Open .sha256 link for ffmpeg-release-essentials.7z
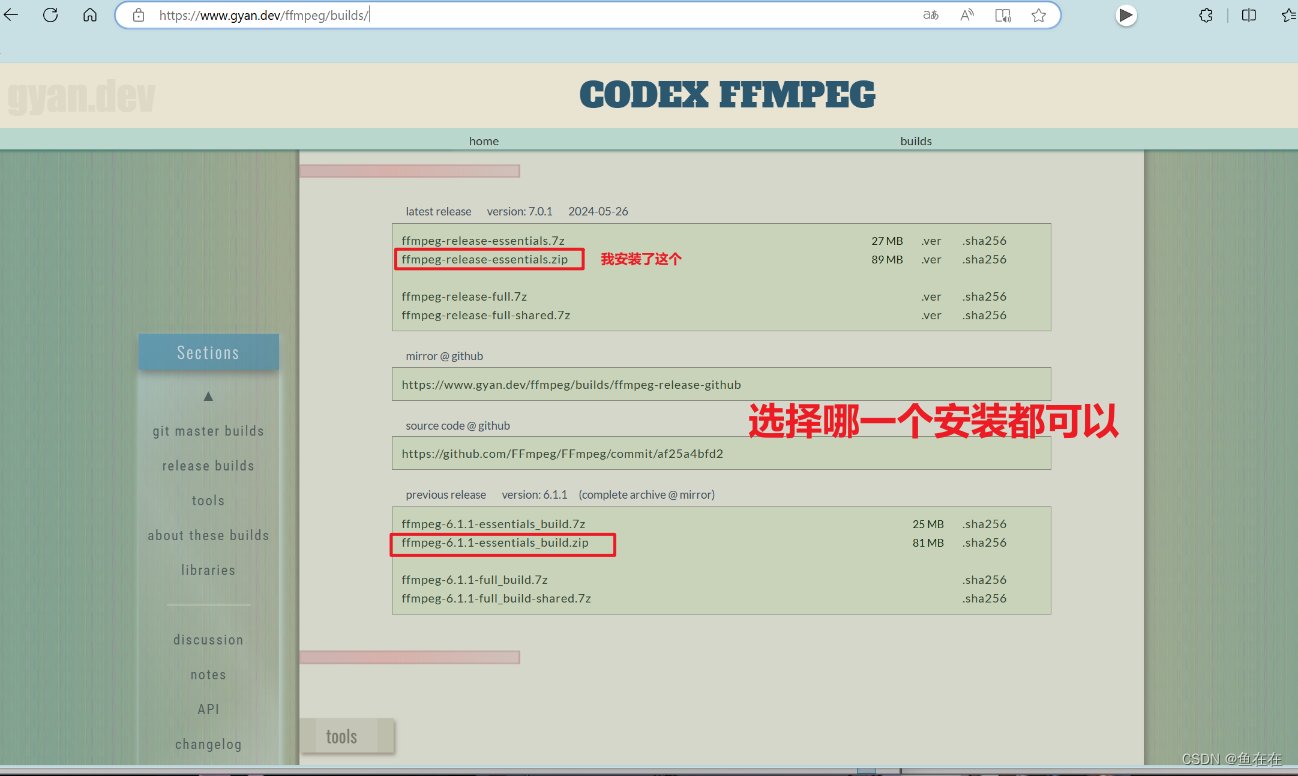 [x=984, y=241]
